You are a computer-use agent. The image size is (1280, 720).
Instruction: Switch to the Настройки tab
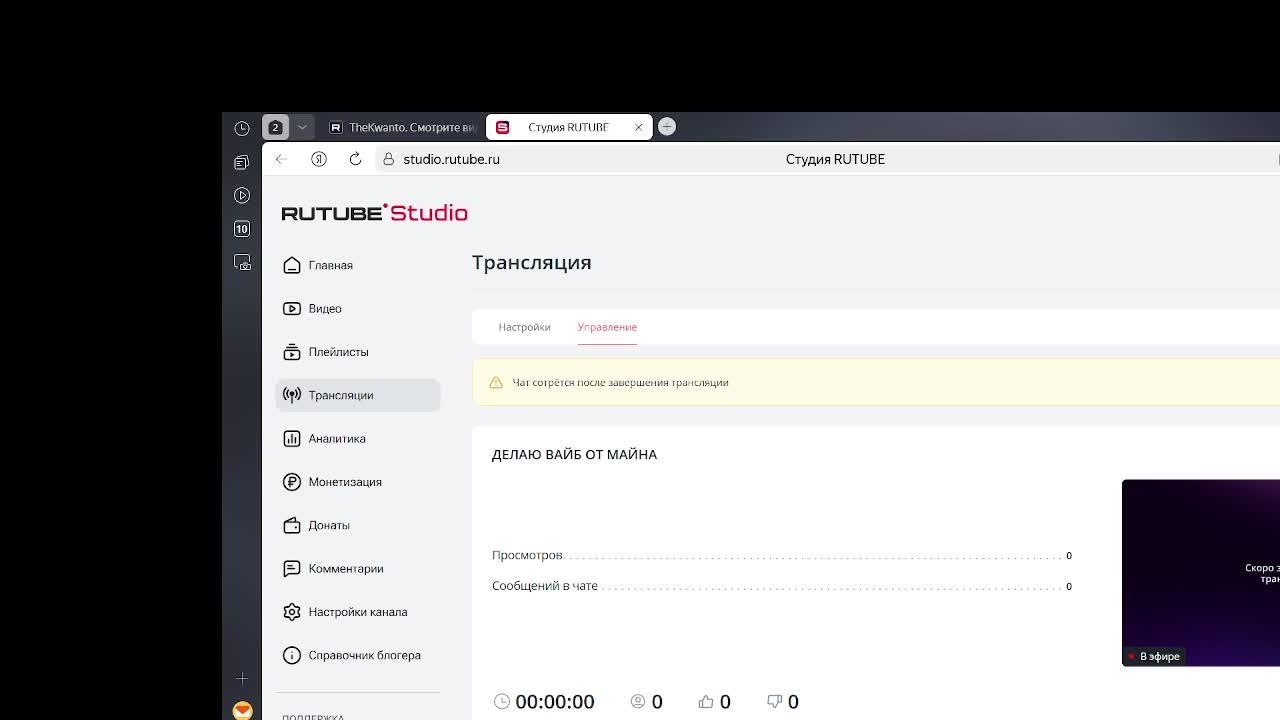(x=524, y=327)
